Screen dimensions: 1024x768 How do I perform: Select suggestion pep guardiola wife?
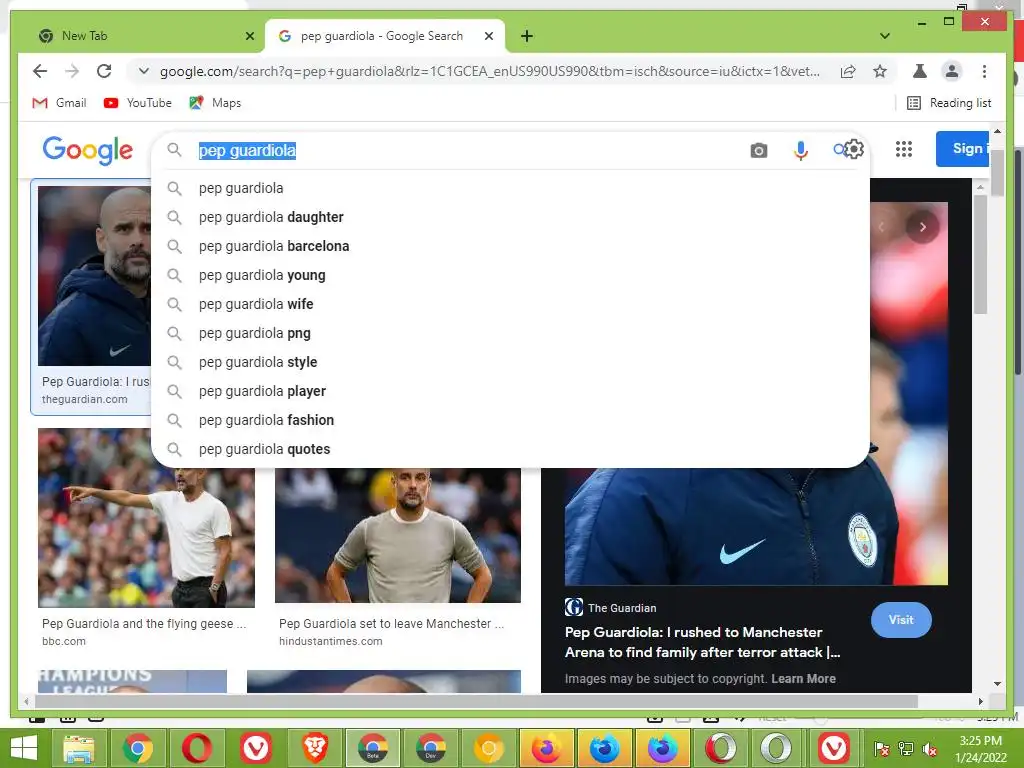tap(510, 304)
